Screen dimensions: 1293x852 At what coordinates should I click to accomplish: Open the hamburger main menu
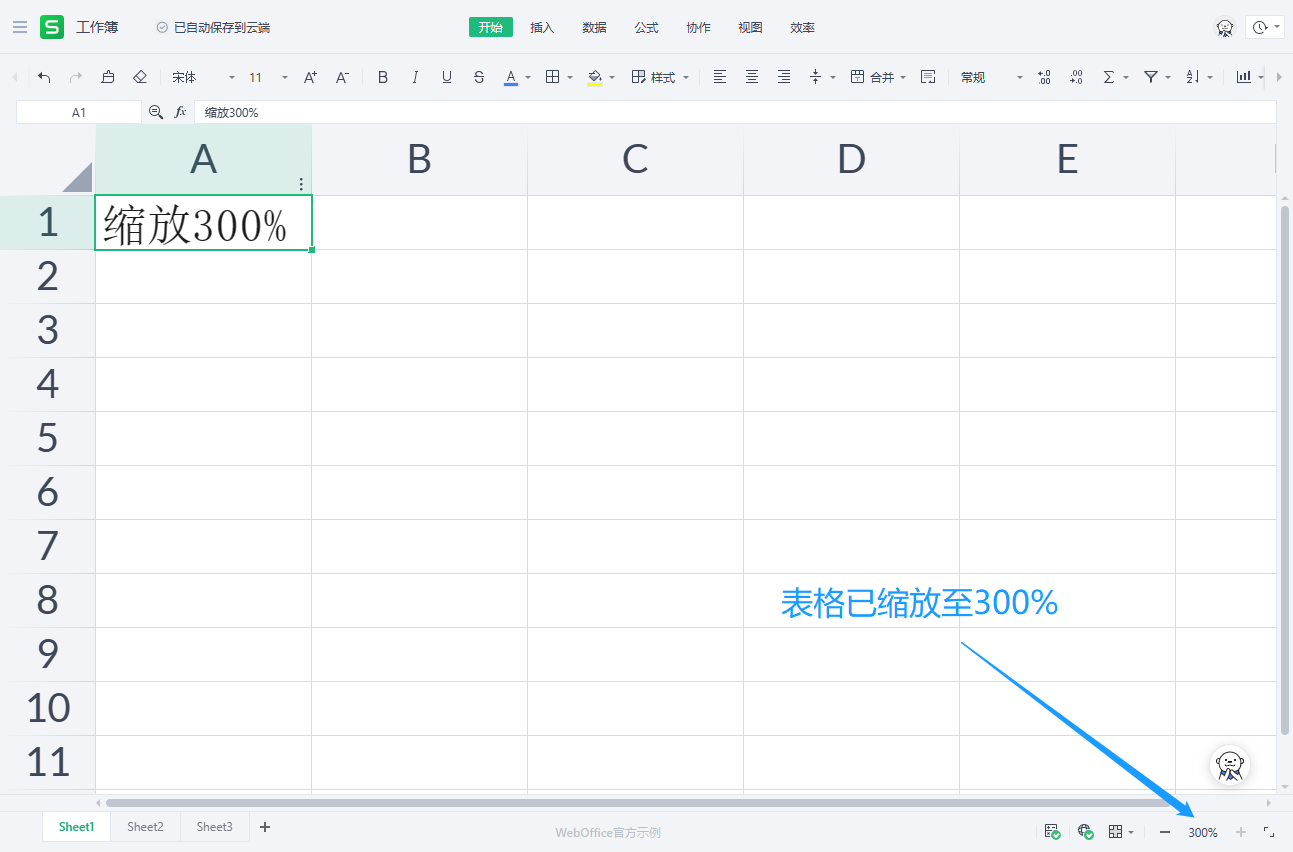tap(20, 27)
